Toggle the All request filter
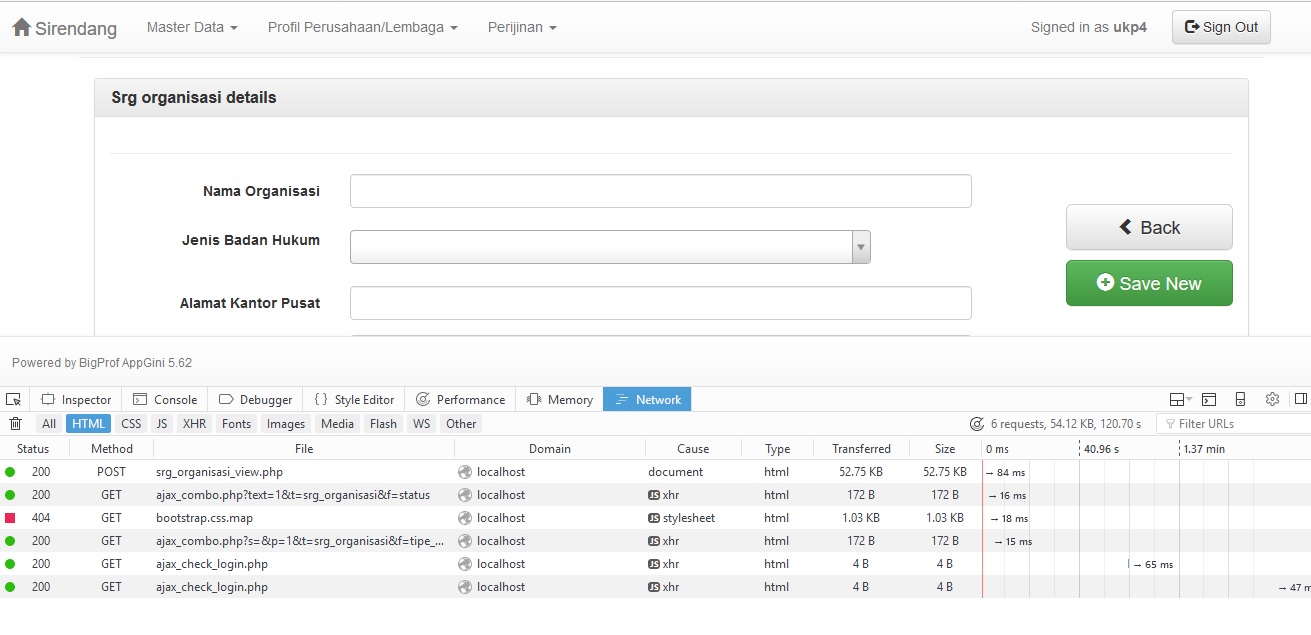1311x635 pixels. (x=49, y=424)
